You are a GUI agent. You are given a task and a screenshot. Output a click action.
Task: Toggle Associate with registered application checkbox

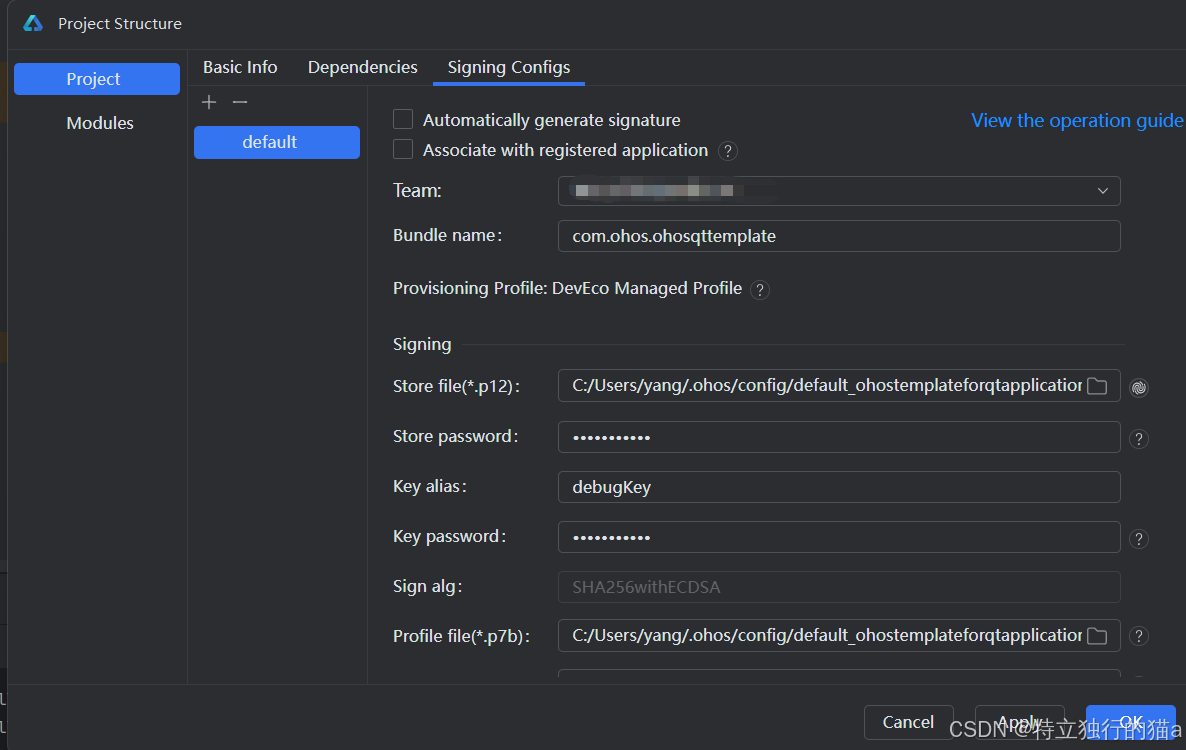click(403, 149)
